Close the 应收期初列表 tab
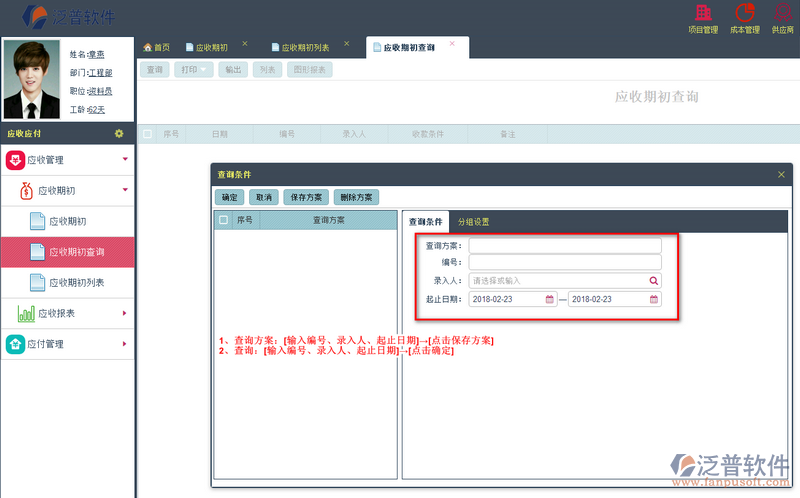Screen dimensions: 800x498 [346, 43]
